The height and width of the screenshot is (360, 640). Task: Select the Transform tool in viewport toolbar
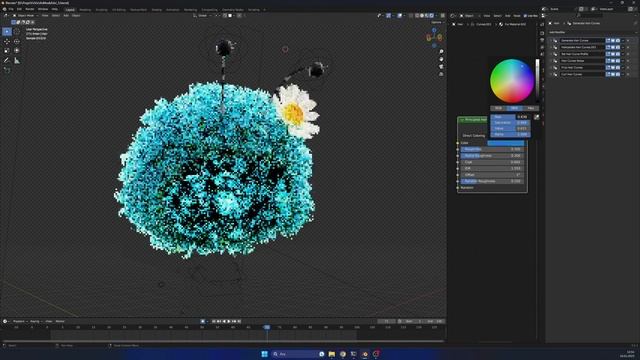click(x=17, y=51)
